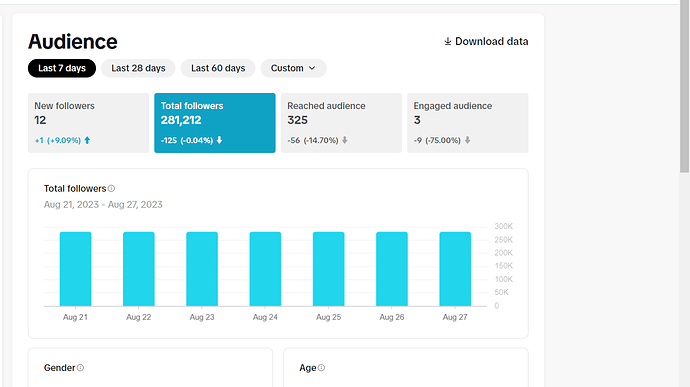Image resolution: width=690 pixels, height=387 pixels.
Task: Click New followers up-arrow trend icon
Action: click(87, 140)
